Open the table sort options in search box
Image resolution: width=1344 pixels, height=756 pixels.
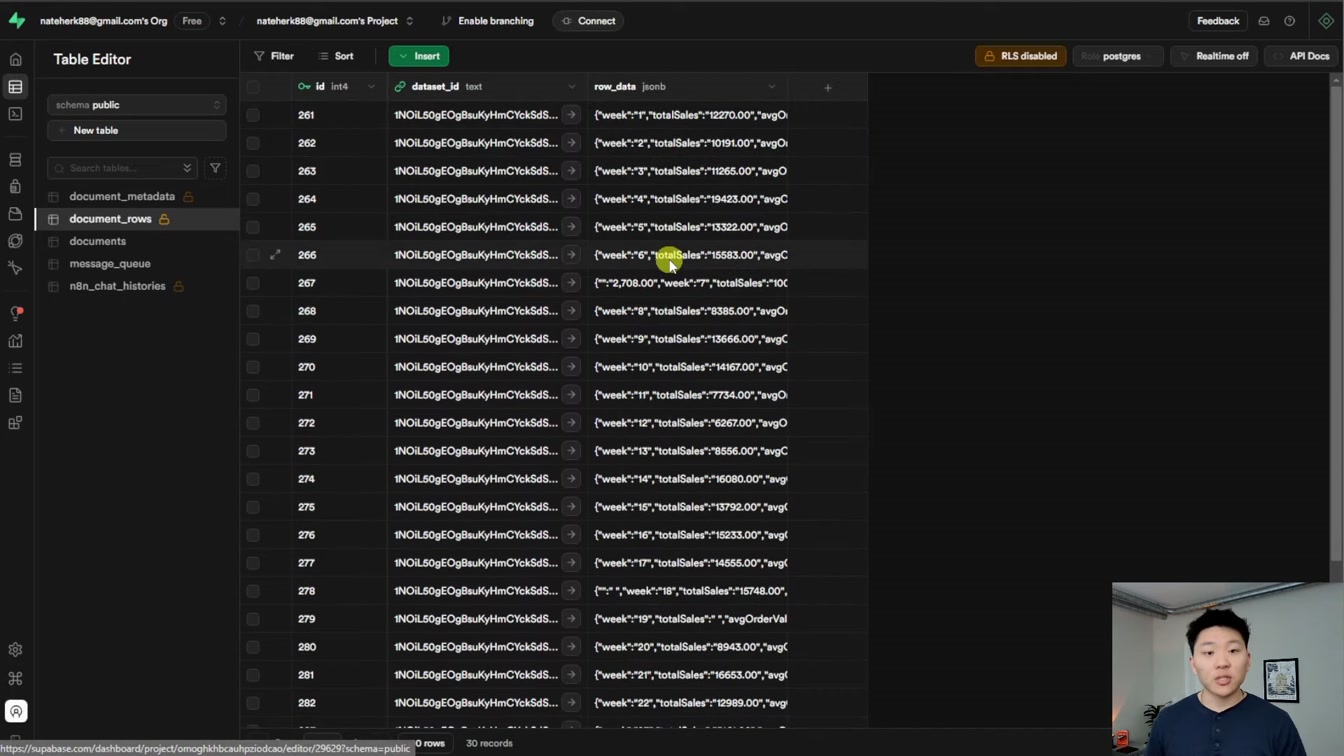pos(187,168)
